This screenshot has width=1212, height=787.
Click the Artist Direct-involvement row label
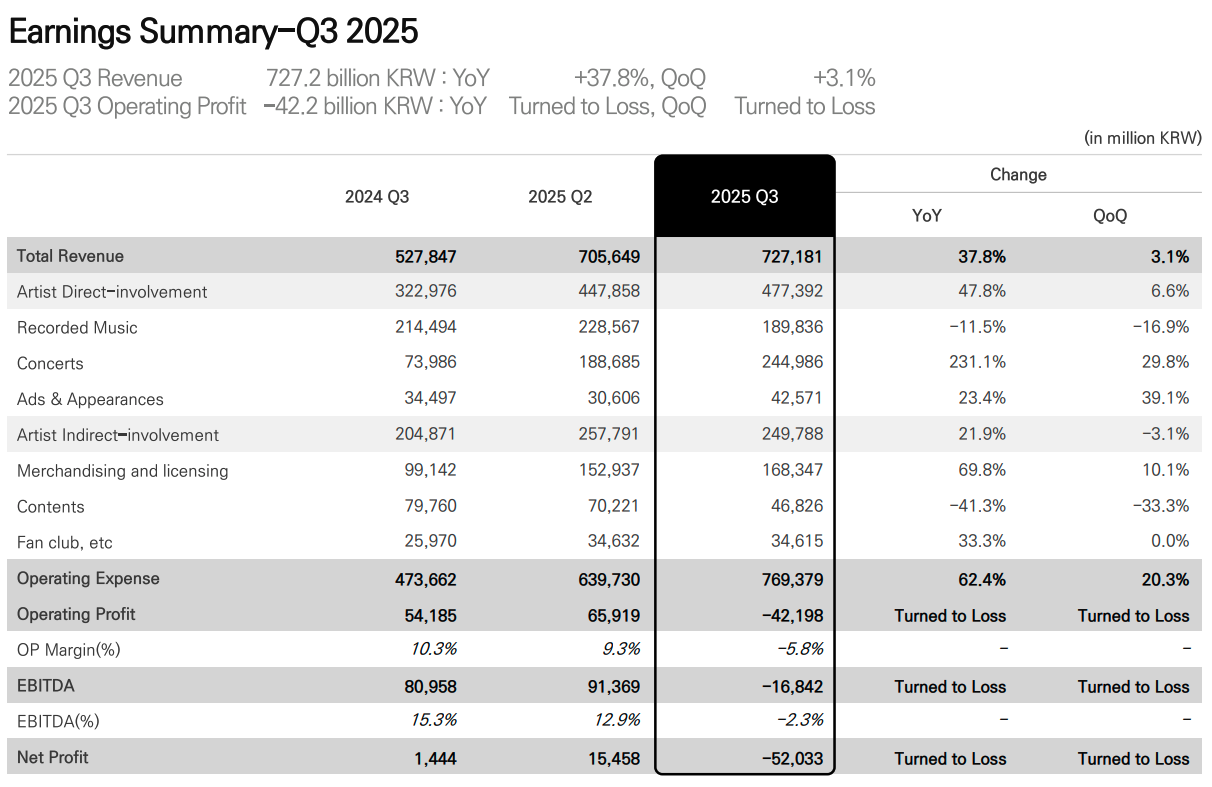[112, 292]
